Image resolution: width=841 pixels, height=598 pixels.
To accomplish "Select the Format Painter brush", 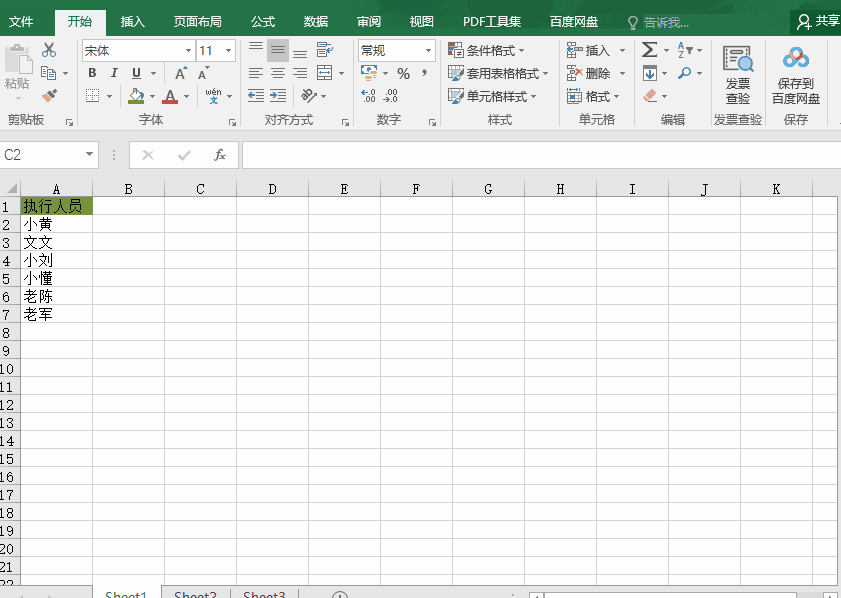I will click(x=49, y=96).
